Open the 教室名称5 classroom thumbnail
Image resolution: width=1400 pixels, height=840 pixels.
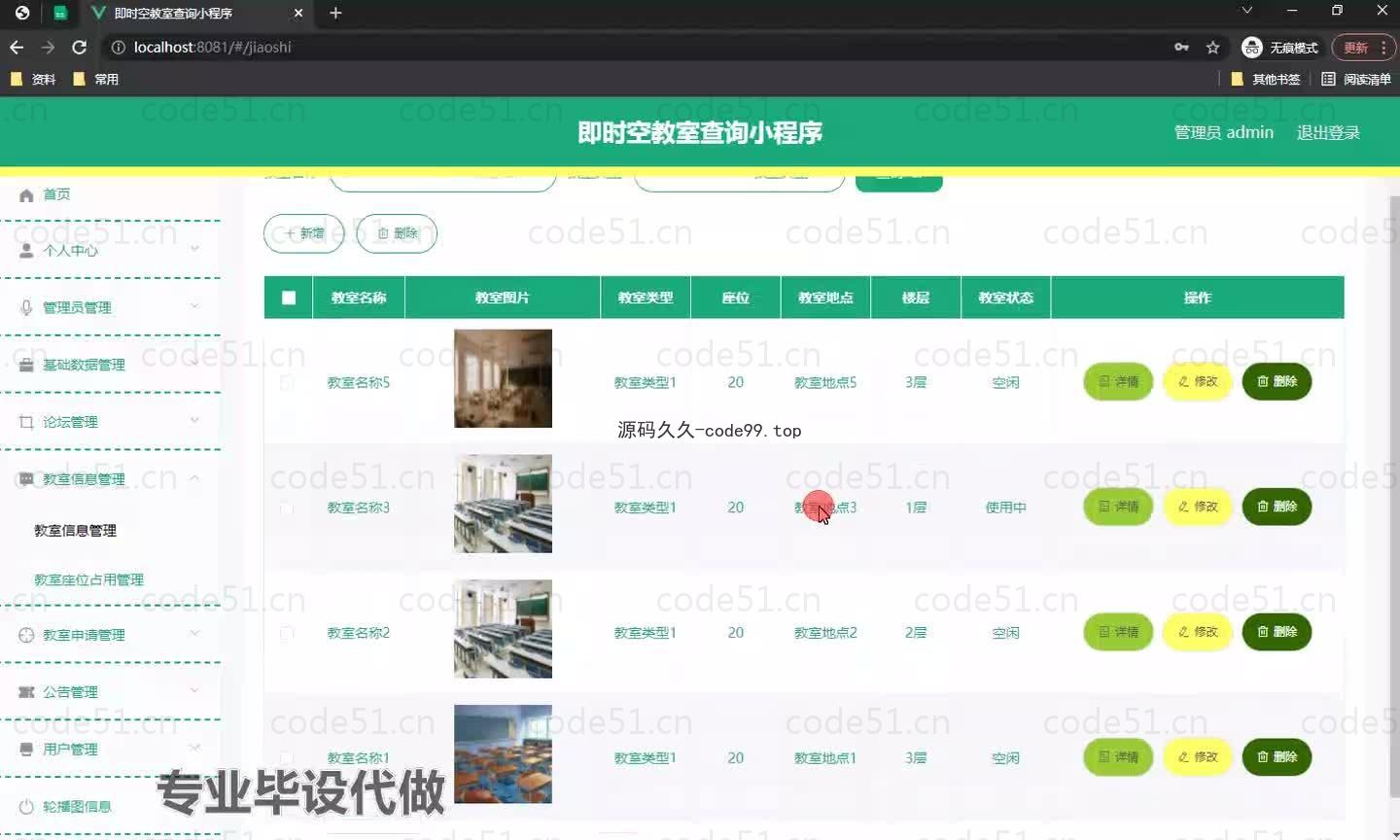(503, 378)
